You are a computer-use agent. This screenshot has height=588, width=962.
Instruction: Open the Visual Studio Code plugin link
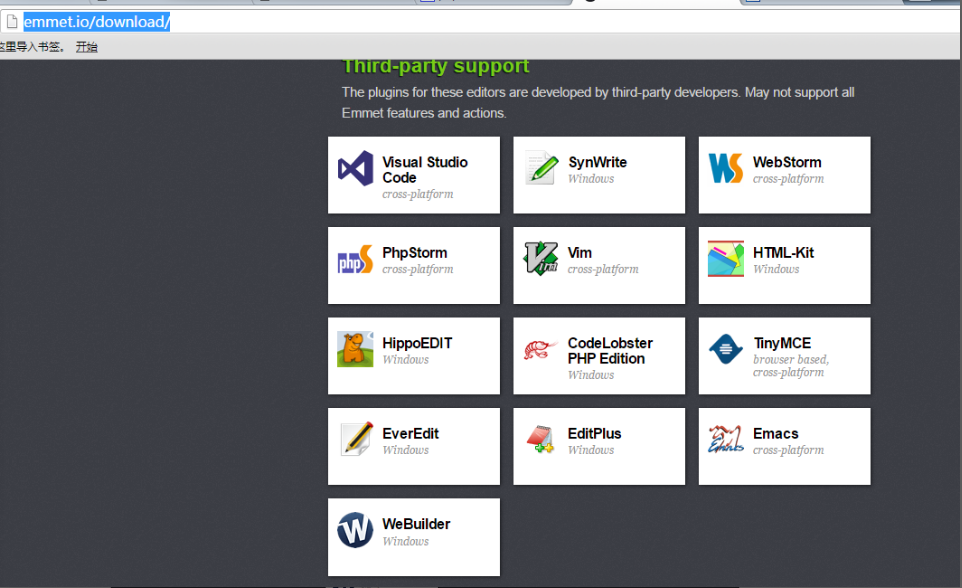point(414,175)
